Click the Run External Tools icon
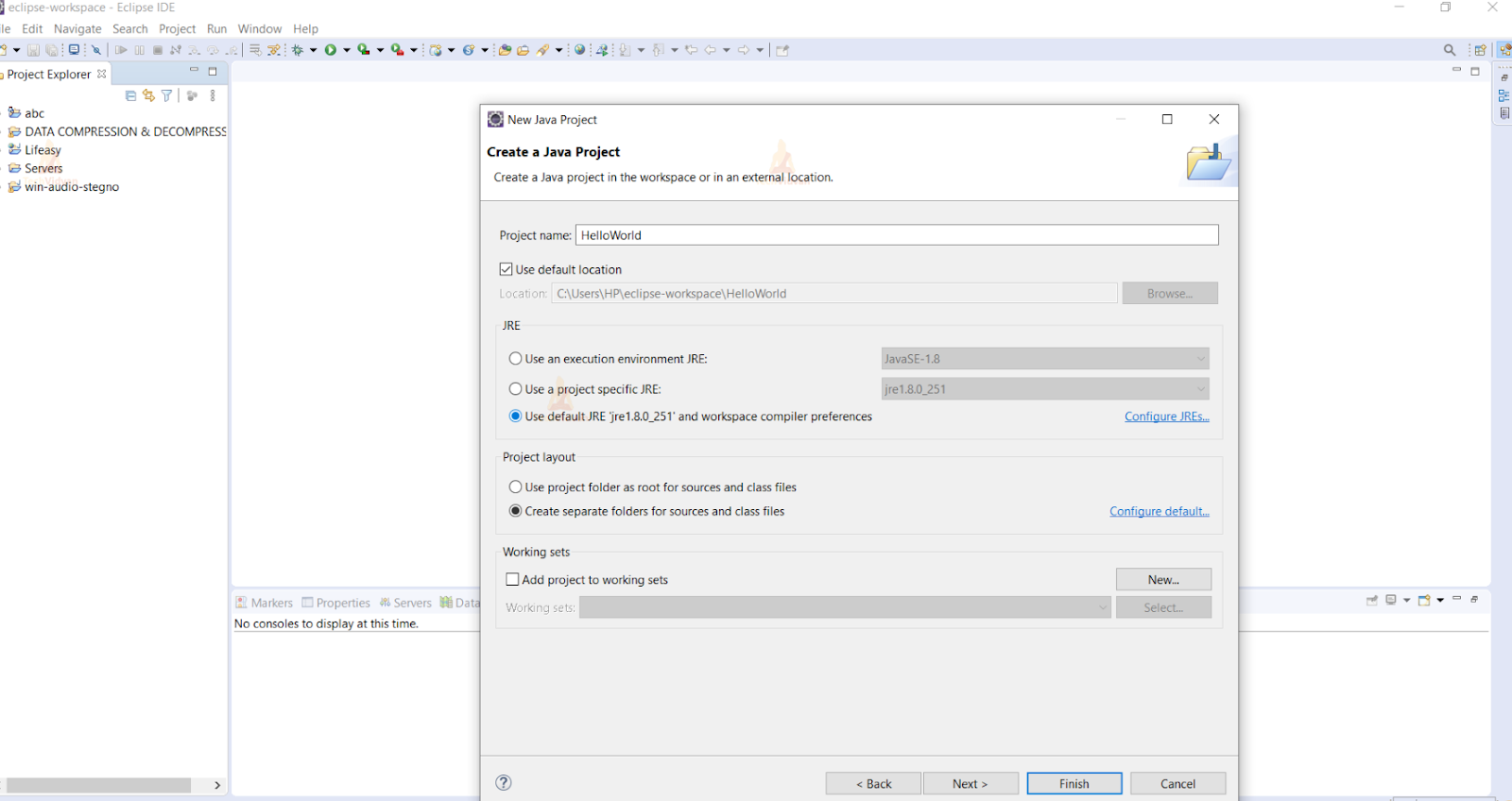Image resolution: width=1512 pixels, height=801 pixels. (398, 50)
